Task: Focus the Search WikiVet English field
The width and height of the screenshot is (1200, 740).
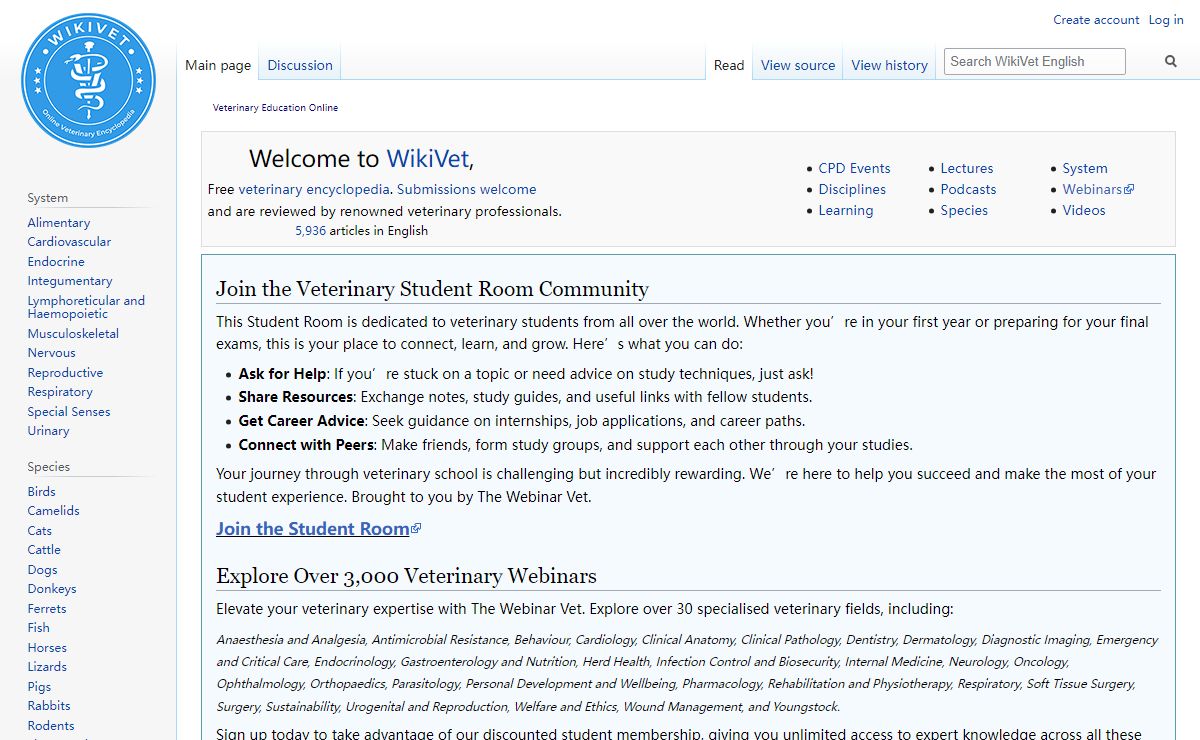Action: coord(1035,62)
